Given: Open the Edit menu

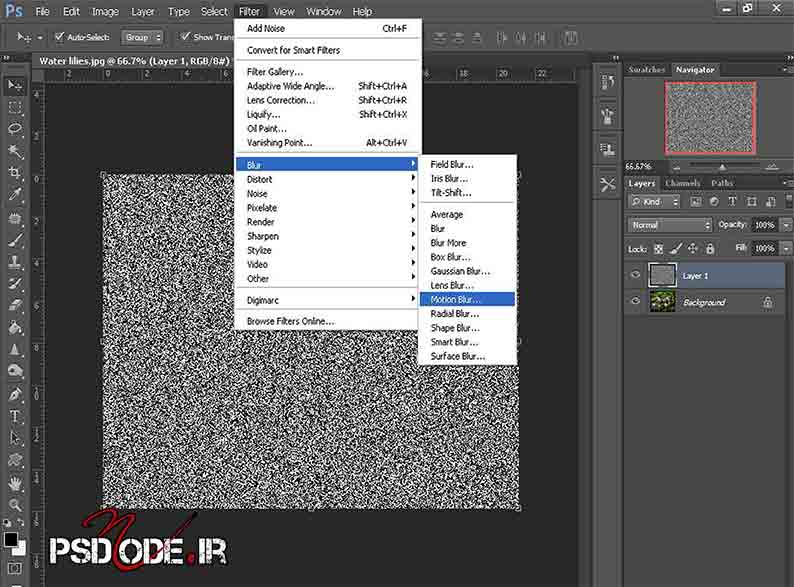Looking at the screenshot, I should click(71, 12).
